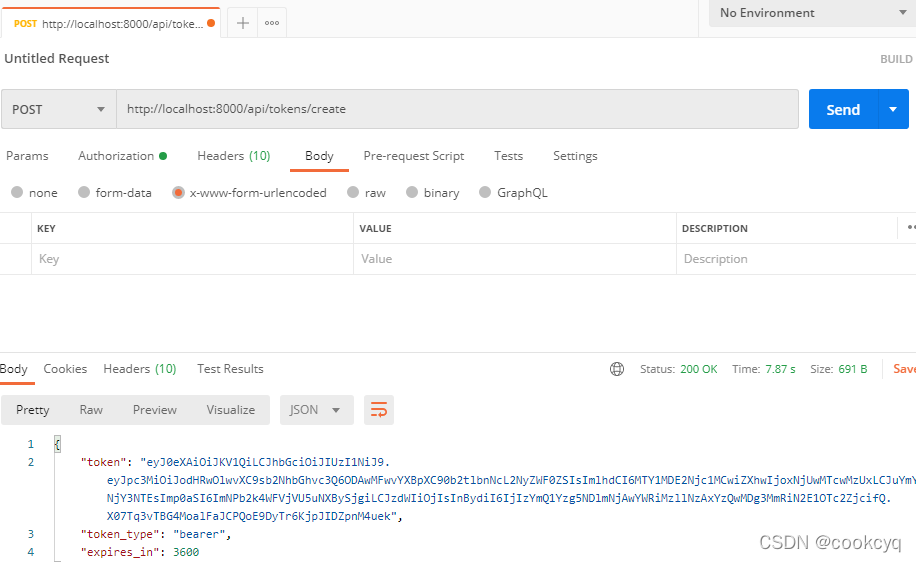Click the Untitled Request title
The height and width of the screenshot is (562, 916).
point(57,58)
